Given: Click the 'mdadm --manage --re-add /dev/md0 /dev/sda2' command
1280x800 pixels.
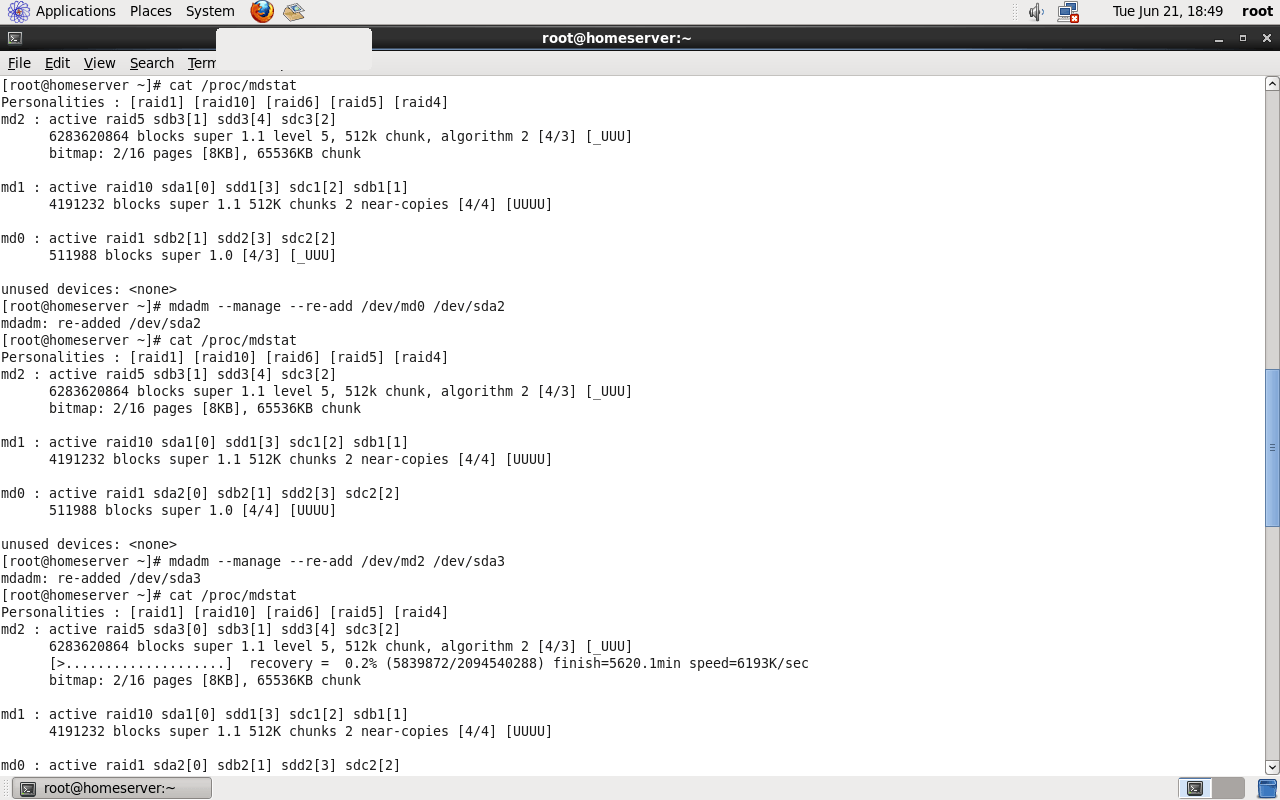Looking at the screenshot, I should (337, 306).
